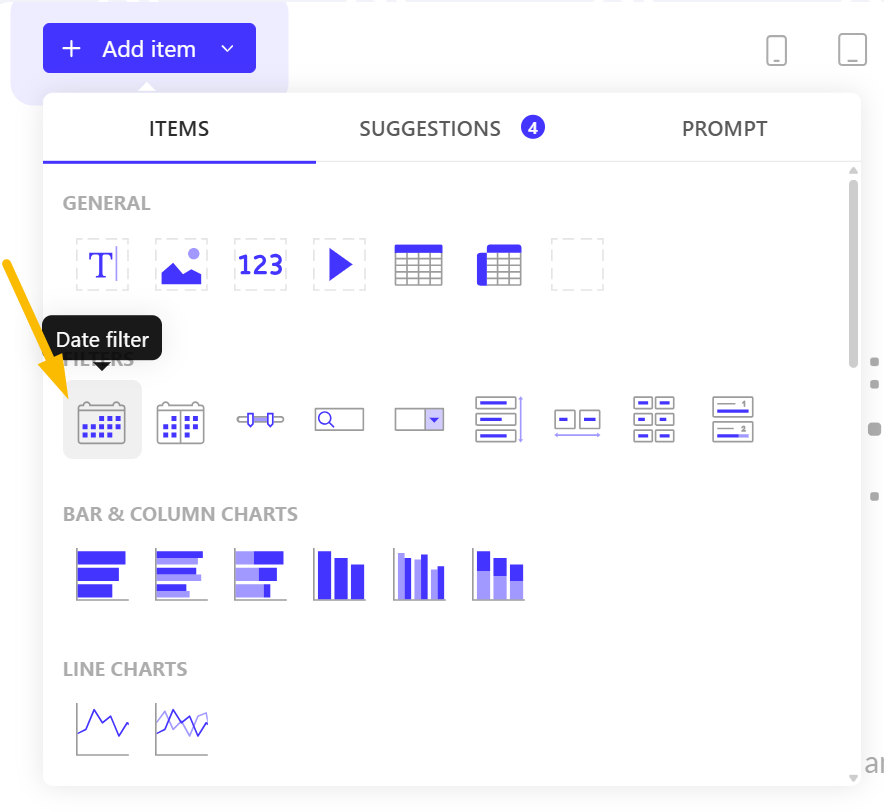Add a regular table item
Viewport: 884px width, 812px height.
click(x=418, y=264)
